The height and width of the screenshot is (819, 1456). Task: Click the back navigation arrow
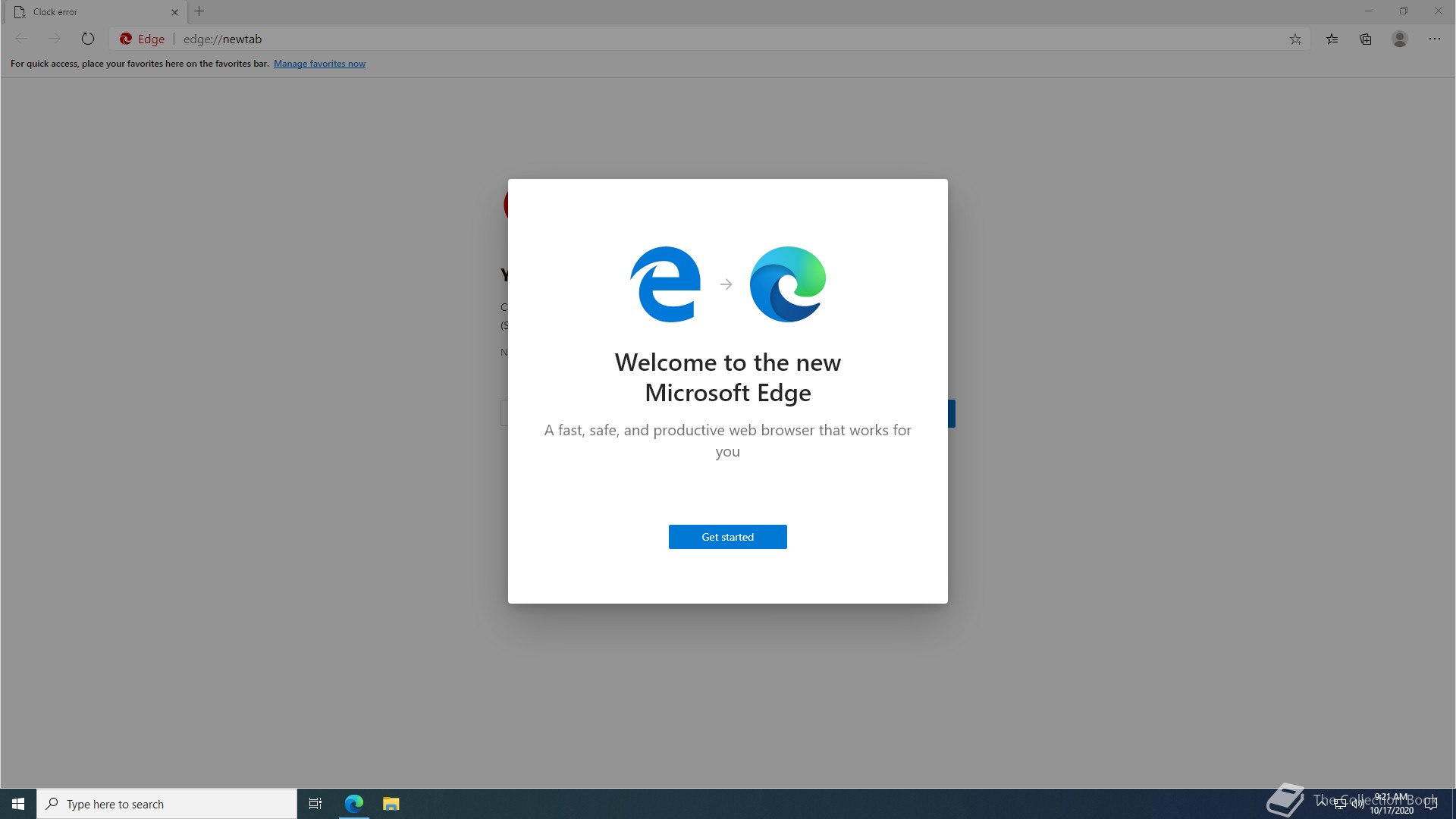(x=21, y=39)
